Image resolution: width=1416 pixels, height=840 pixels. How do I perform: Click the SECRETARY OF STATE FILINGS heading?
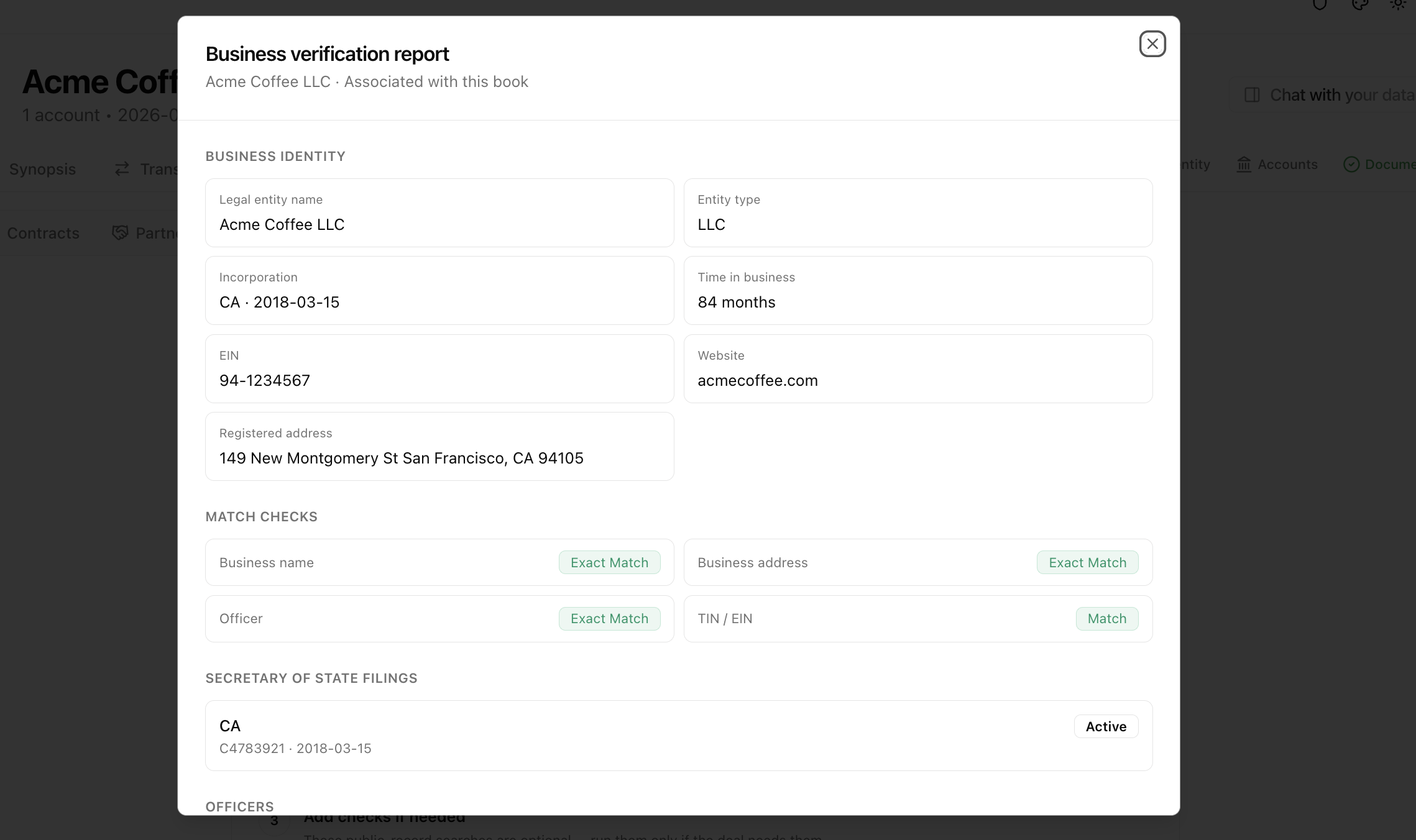[311, 678]
